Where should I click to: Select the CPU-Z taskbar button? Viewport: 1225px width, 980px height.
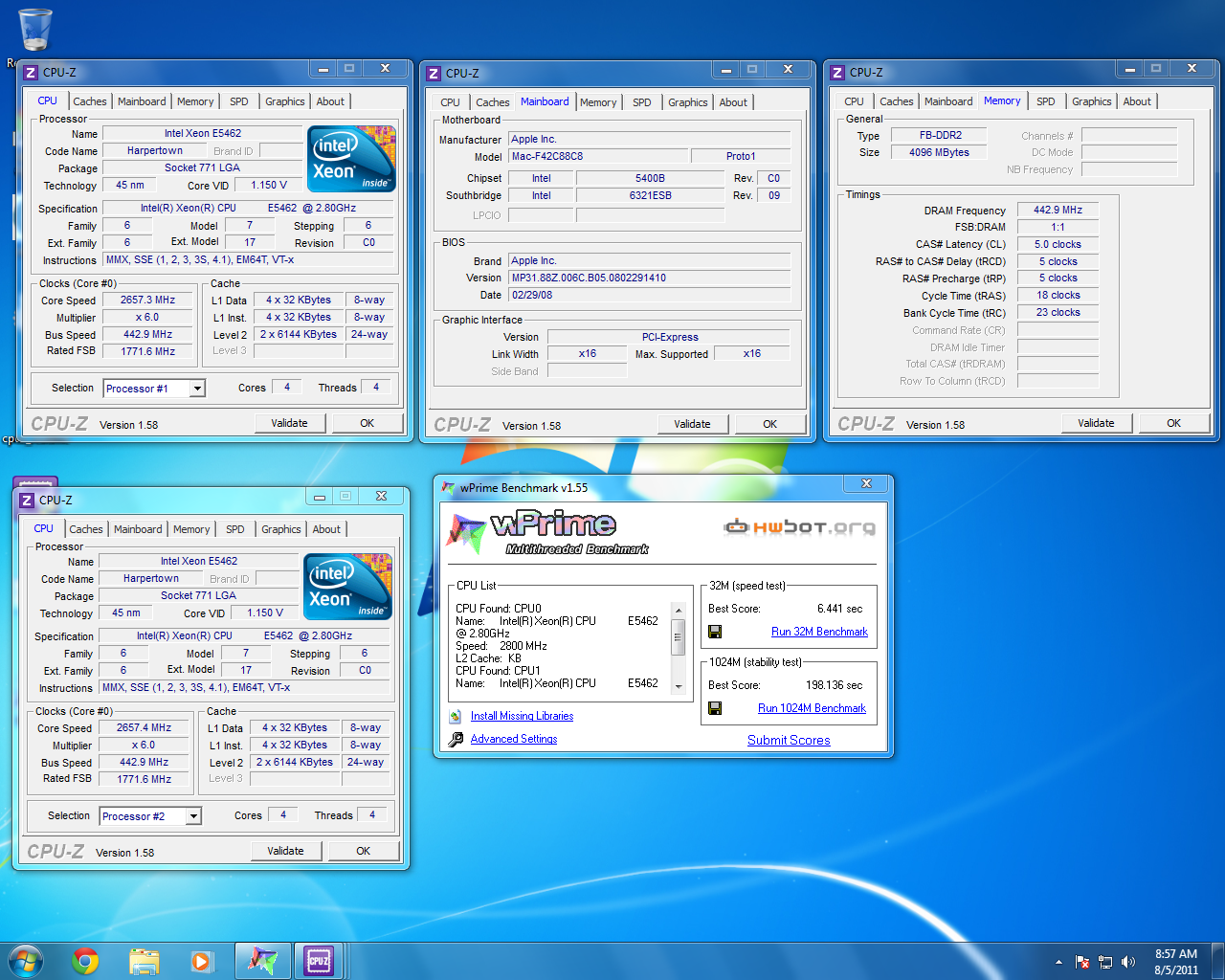319,961
